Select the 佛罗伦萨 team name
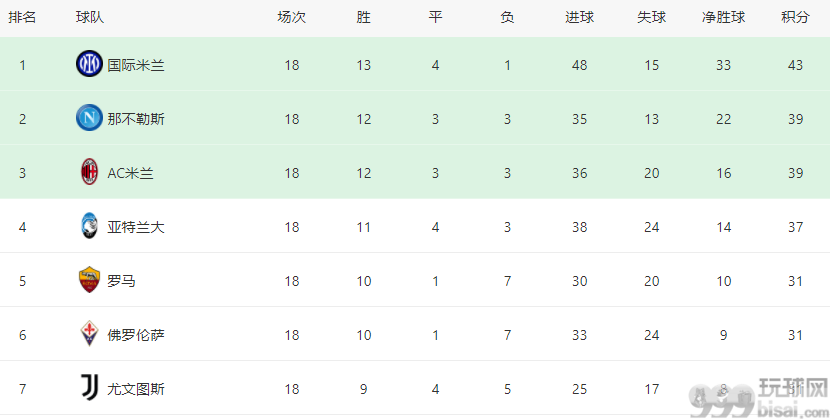Viewport: 830px width, 419px height. click(x=136, y=335)
